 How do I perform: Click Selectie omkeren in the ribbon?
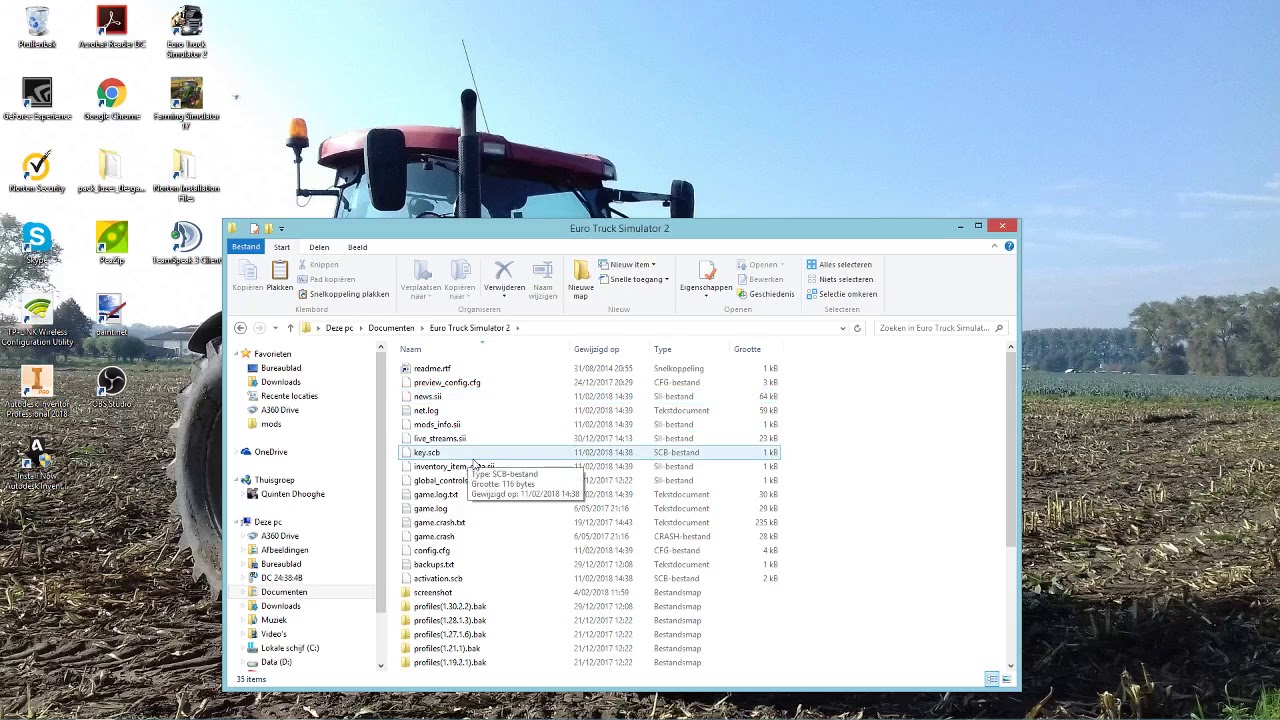pos(842,294)
